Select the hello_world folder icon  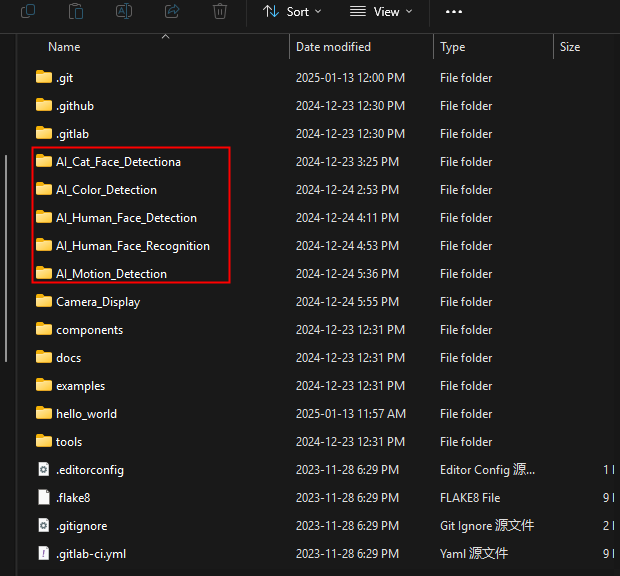(x=44, y=413)
